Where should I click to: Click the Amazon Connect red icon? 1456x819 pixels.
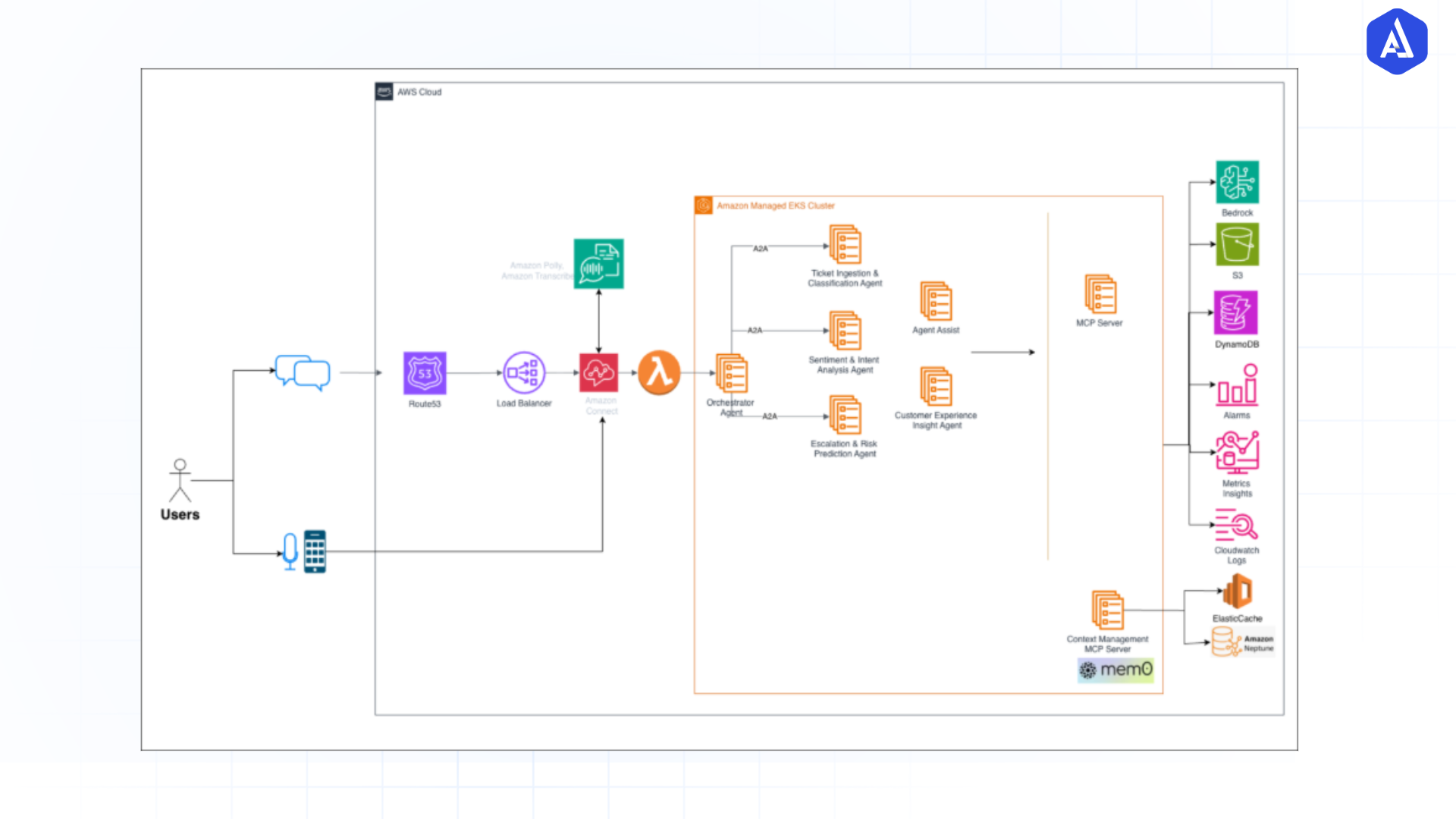click(598, 372)
